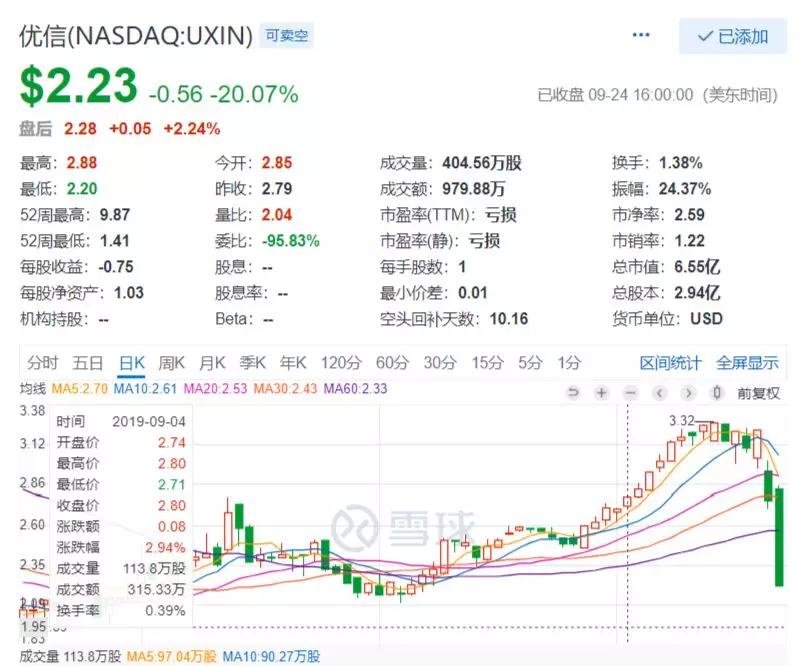Image resolution: width=806 pixels, height=666 pixels.
Task: Click the -20.07% change percentage
Action: click(x=254, y=95)
